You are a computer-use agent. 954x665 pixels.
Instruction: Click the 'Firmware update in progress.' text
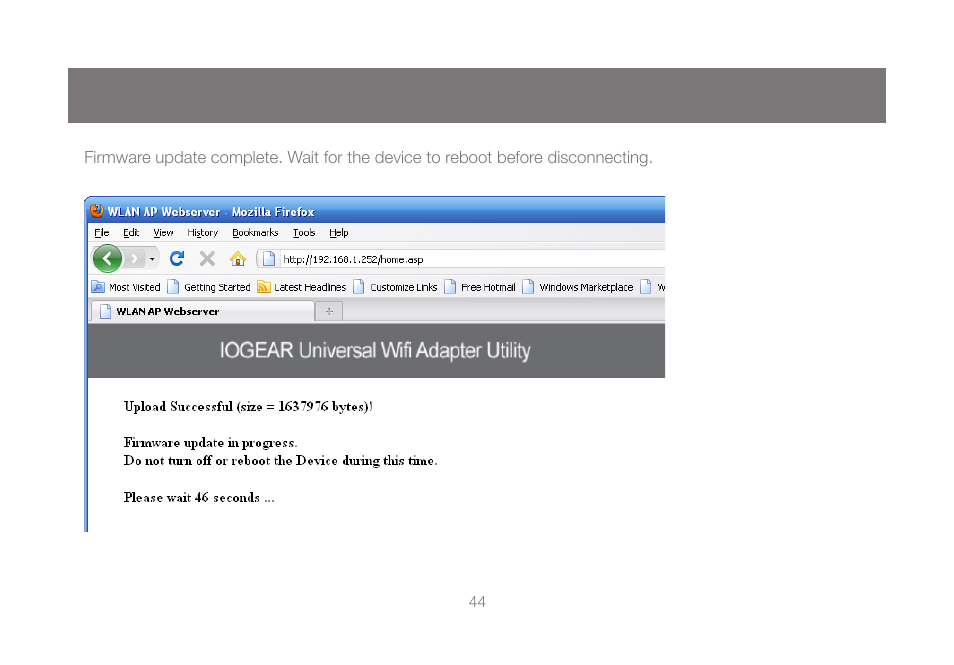coord(211,442)
